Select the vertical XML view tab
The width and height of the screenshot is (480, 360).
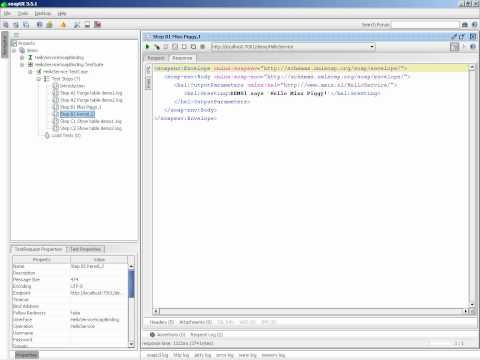click(148, 70)
